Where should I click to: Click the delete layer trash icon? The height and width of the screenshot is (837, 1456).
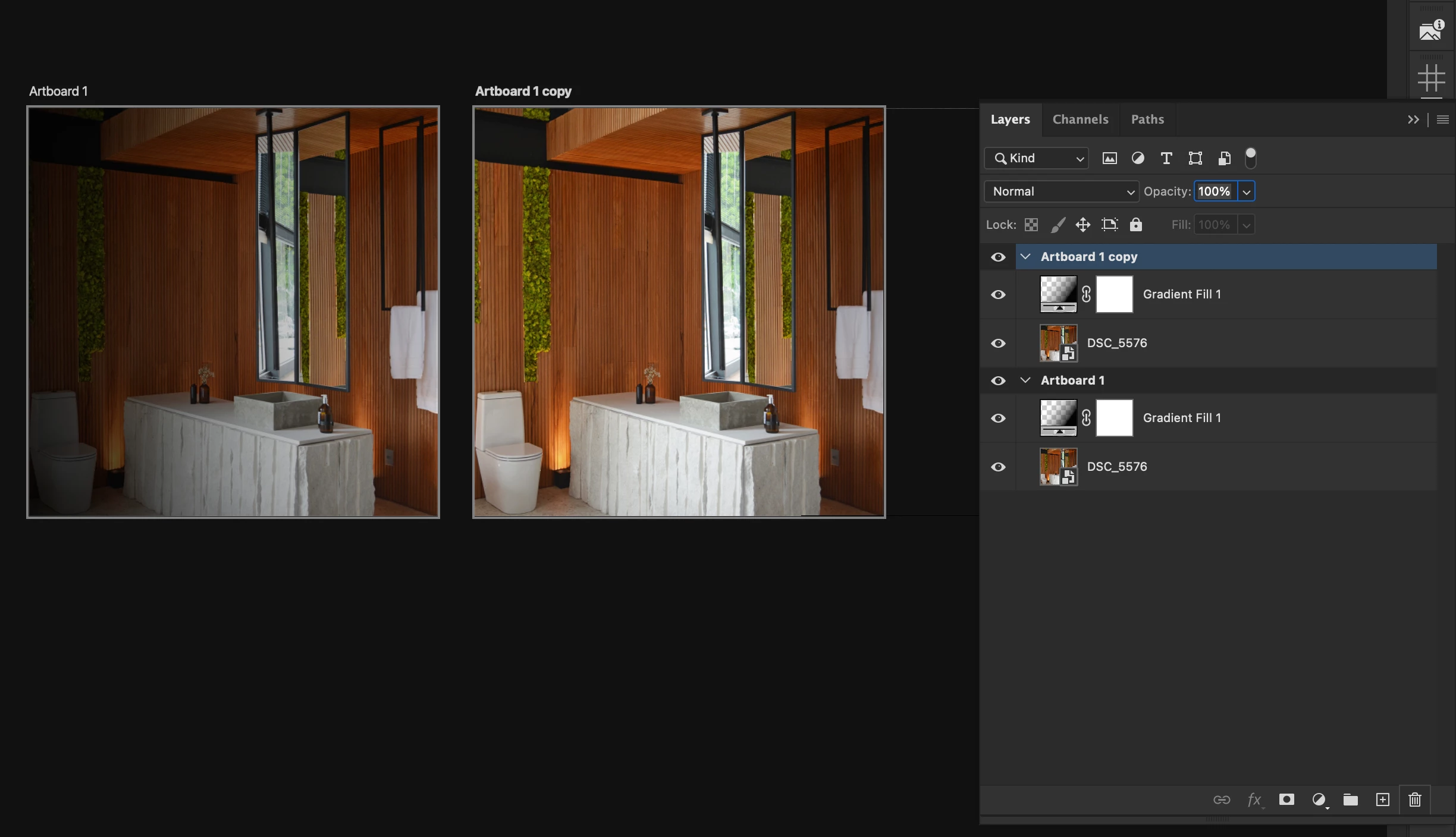point(1415,800)
